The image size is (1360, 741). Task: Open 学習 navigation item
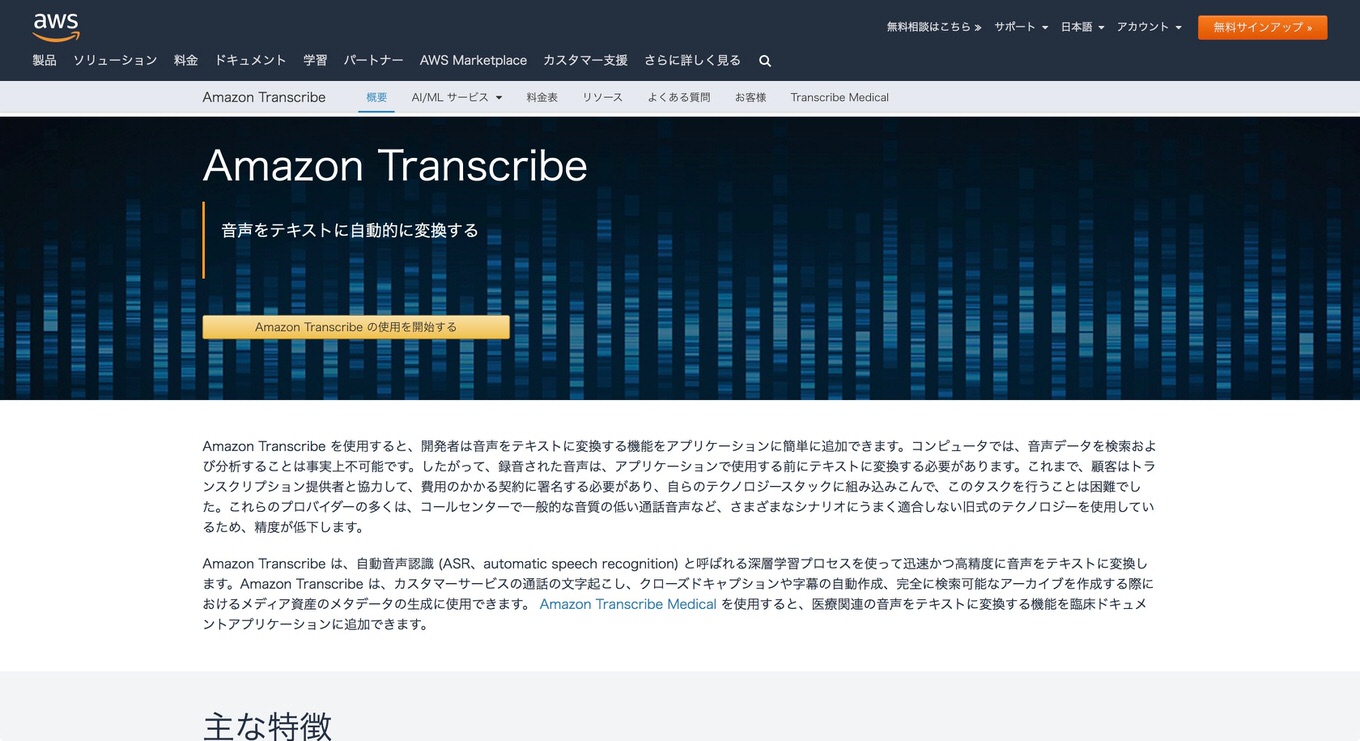(315, 60)
